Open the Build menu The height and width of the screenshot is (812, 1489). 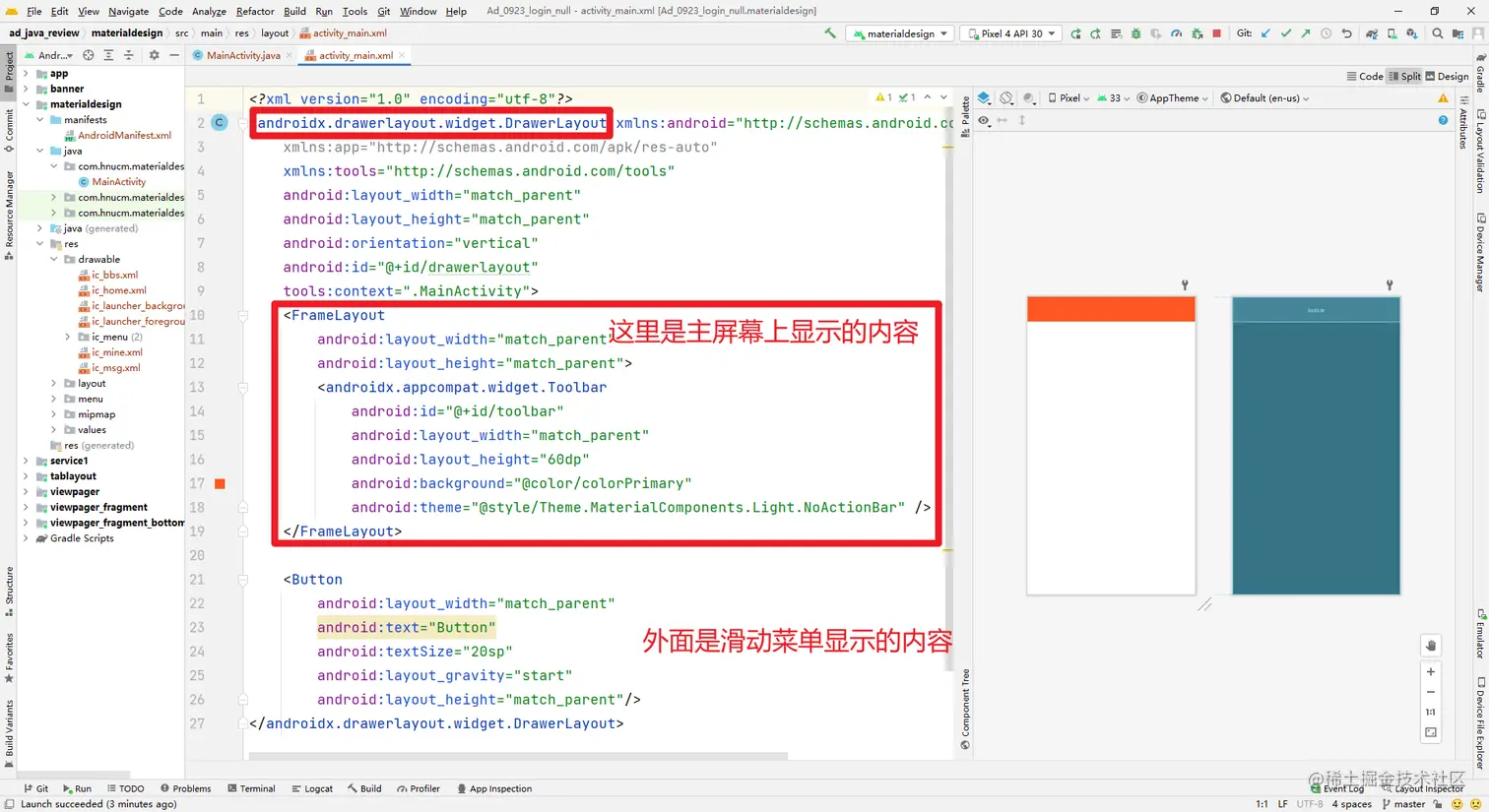[x=294, y=11]
